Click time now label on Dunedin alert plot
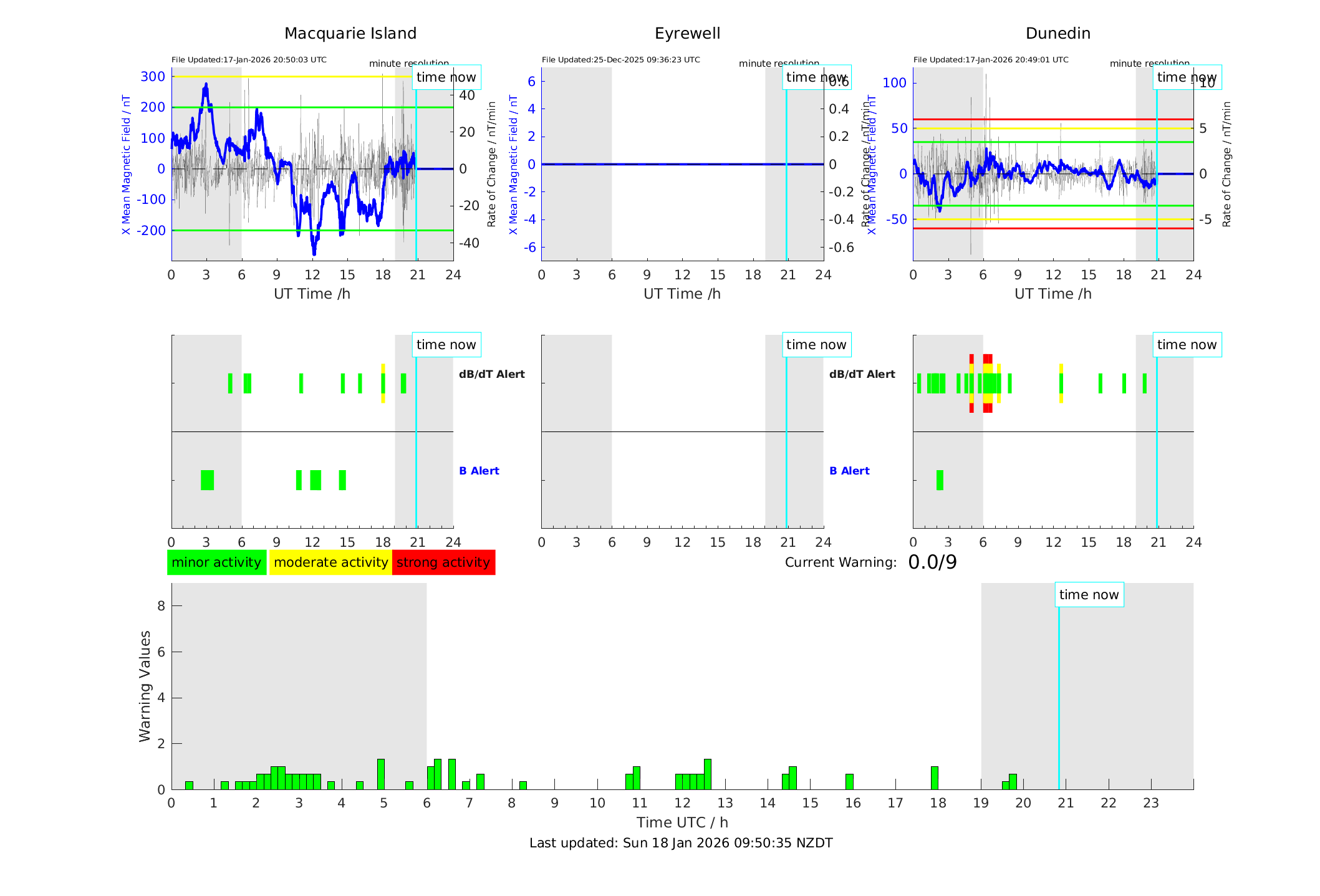This screenshot has height=896, width=1320. (1187, 345)
